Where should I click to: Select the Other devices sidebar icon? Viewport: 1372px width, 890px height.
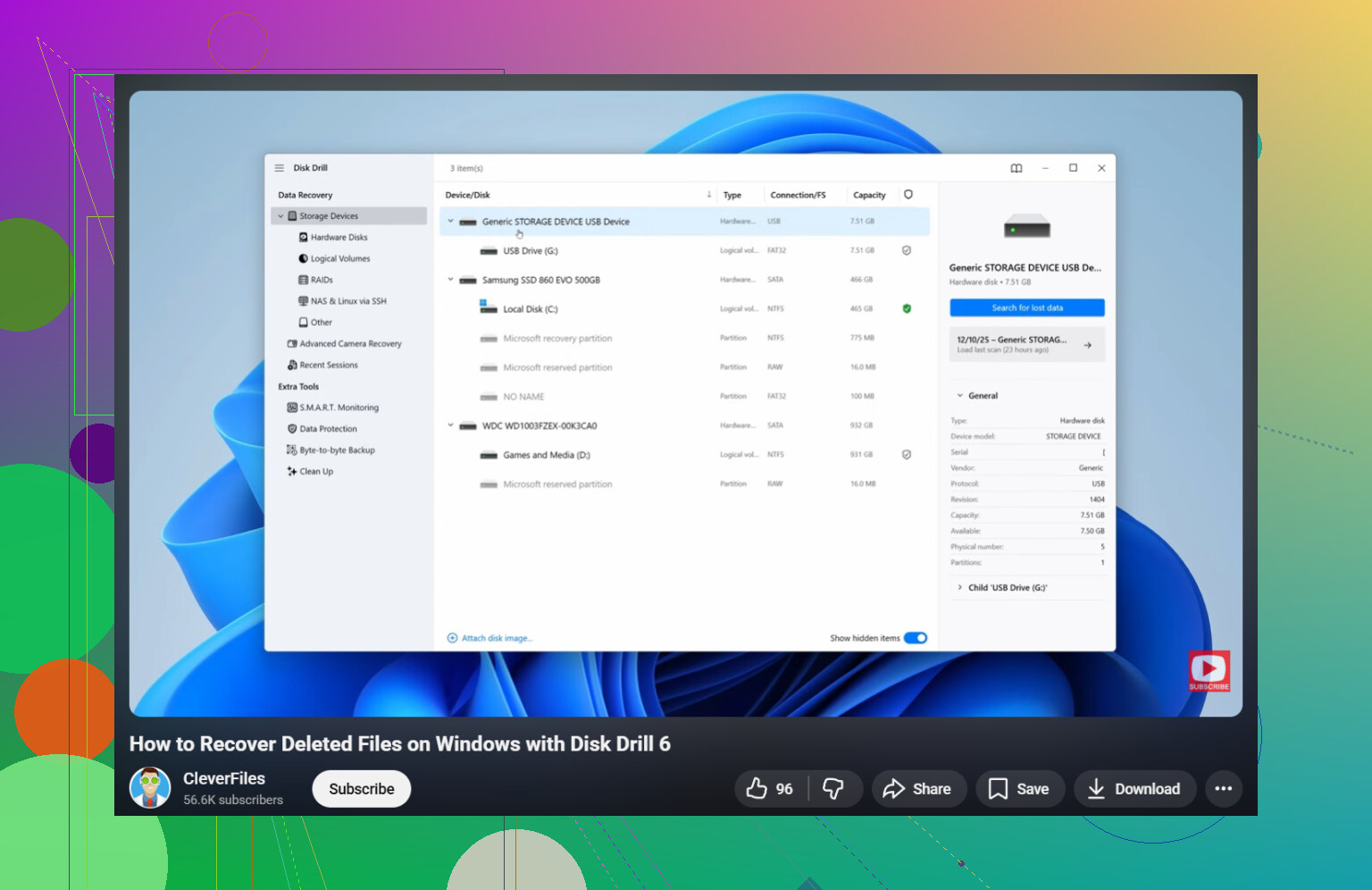pos(304,323)
